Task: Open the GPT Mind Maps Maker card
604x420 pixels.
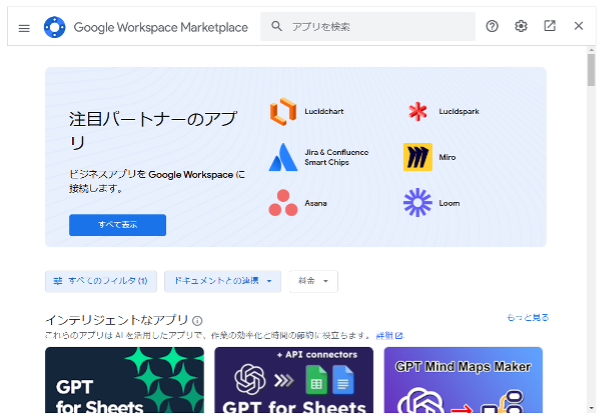Action: tap(463, 380)
